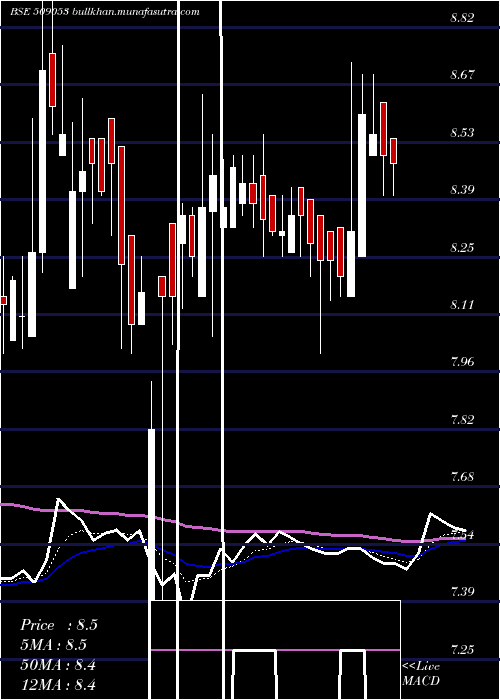
Task: Click the 7.68 price axis label
Action: 462,477
